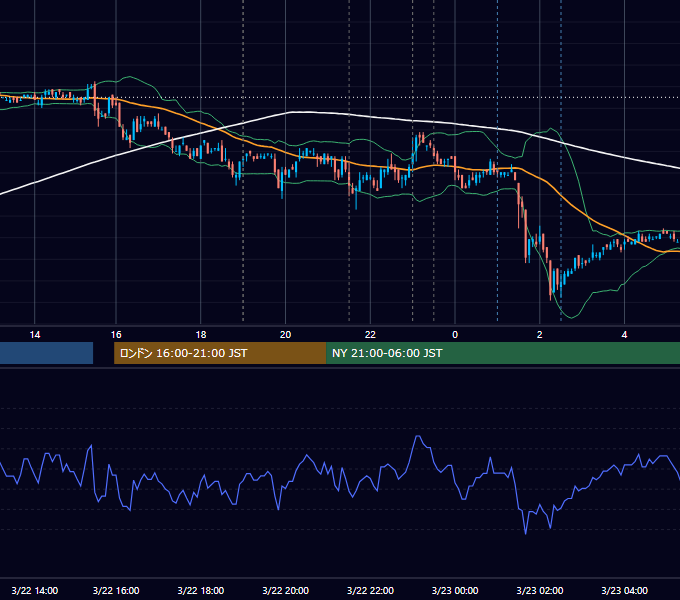Click the hour label 2 on price chart axis
680x600 pixels.
[x=539, y=334]
